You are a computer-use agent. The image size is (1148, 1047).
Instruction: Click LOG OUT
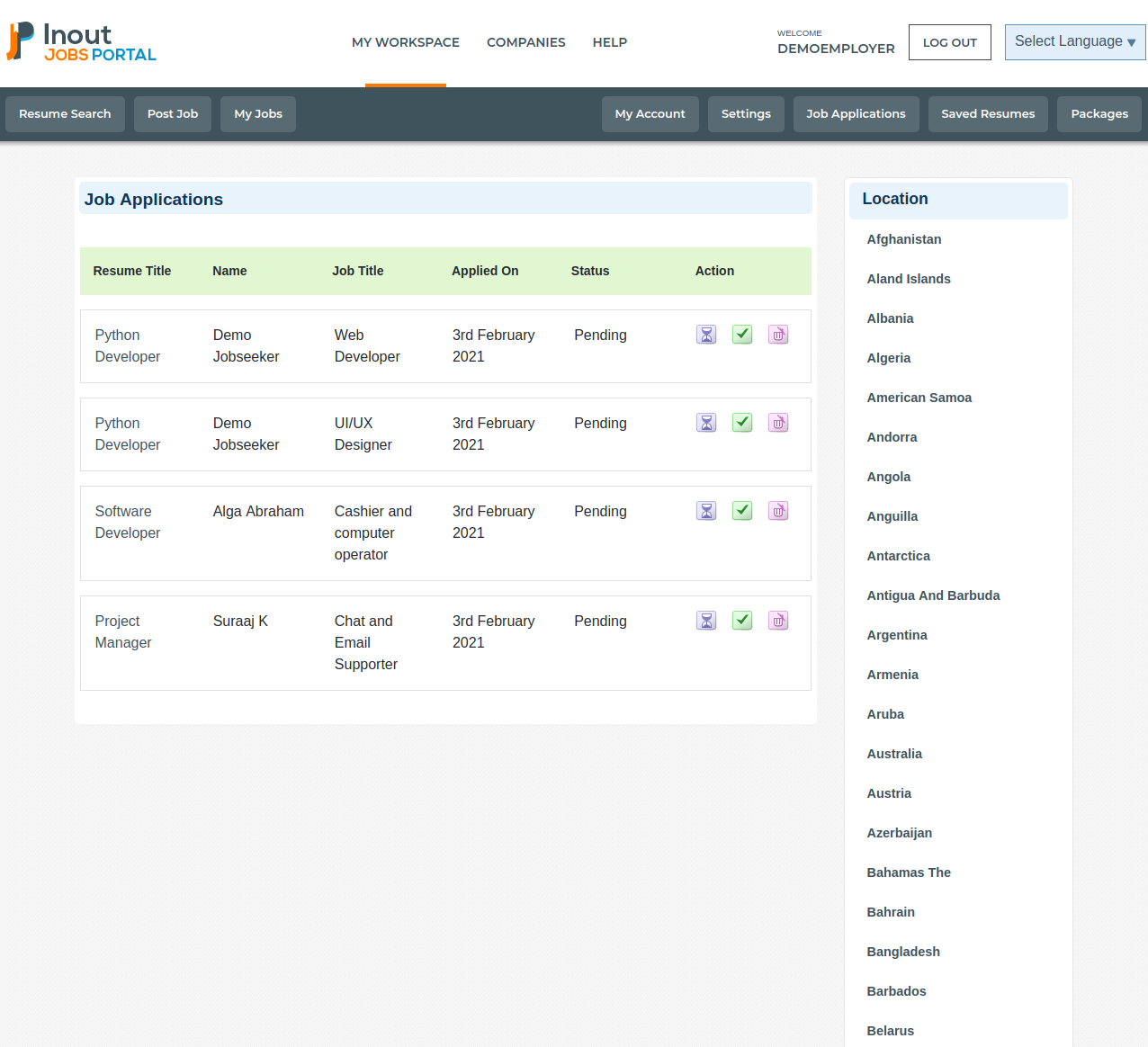pyautogui.click(x=949, y=41)
